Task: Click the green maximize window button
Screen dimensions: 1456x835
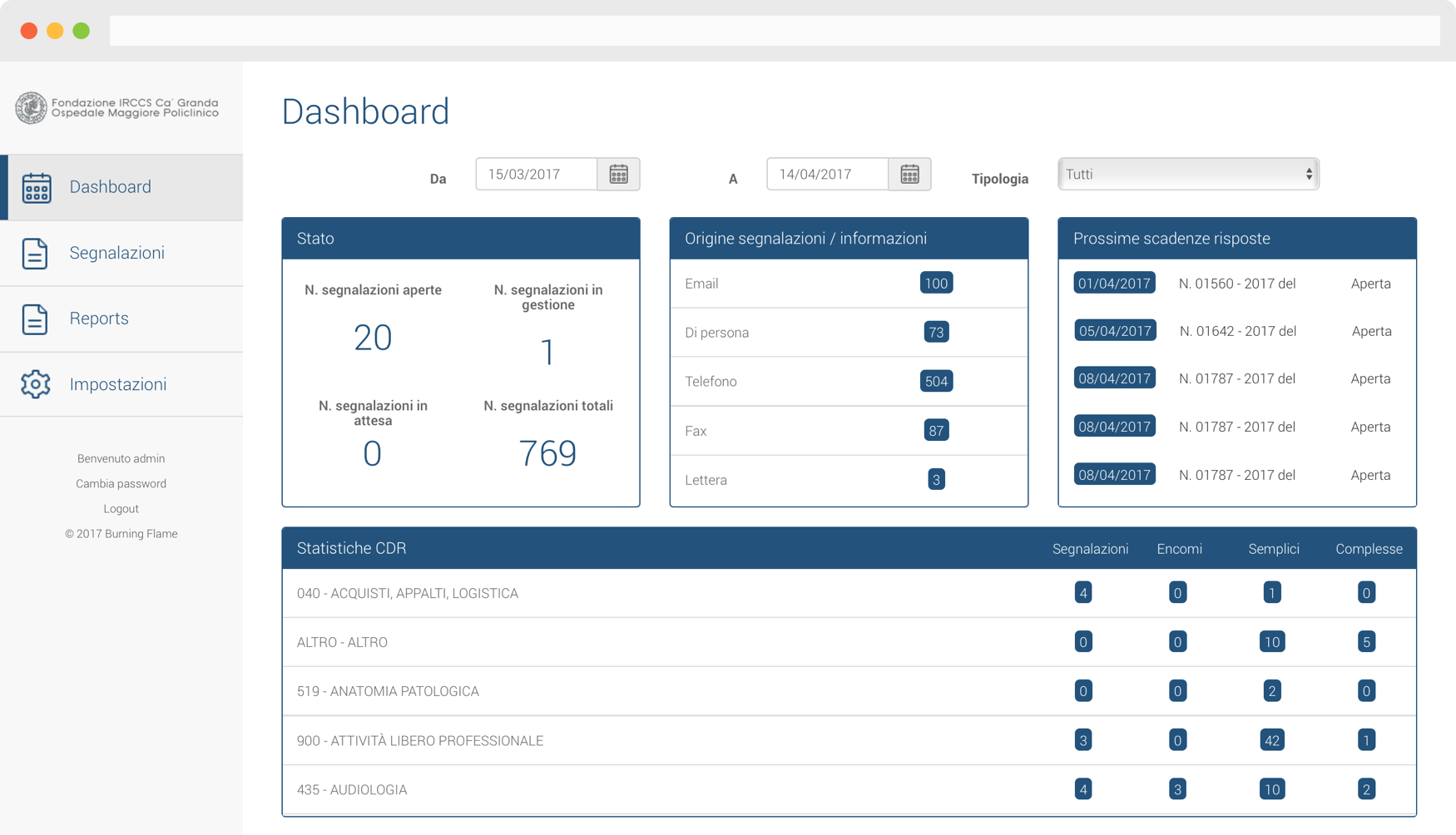Action: [81, 31]
